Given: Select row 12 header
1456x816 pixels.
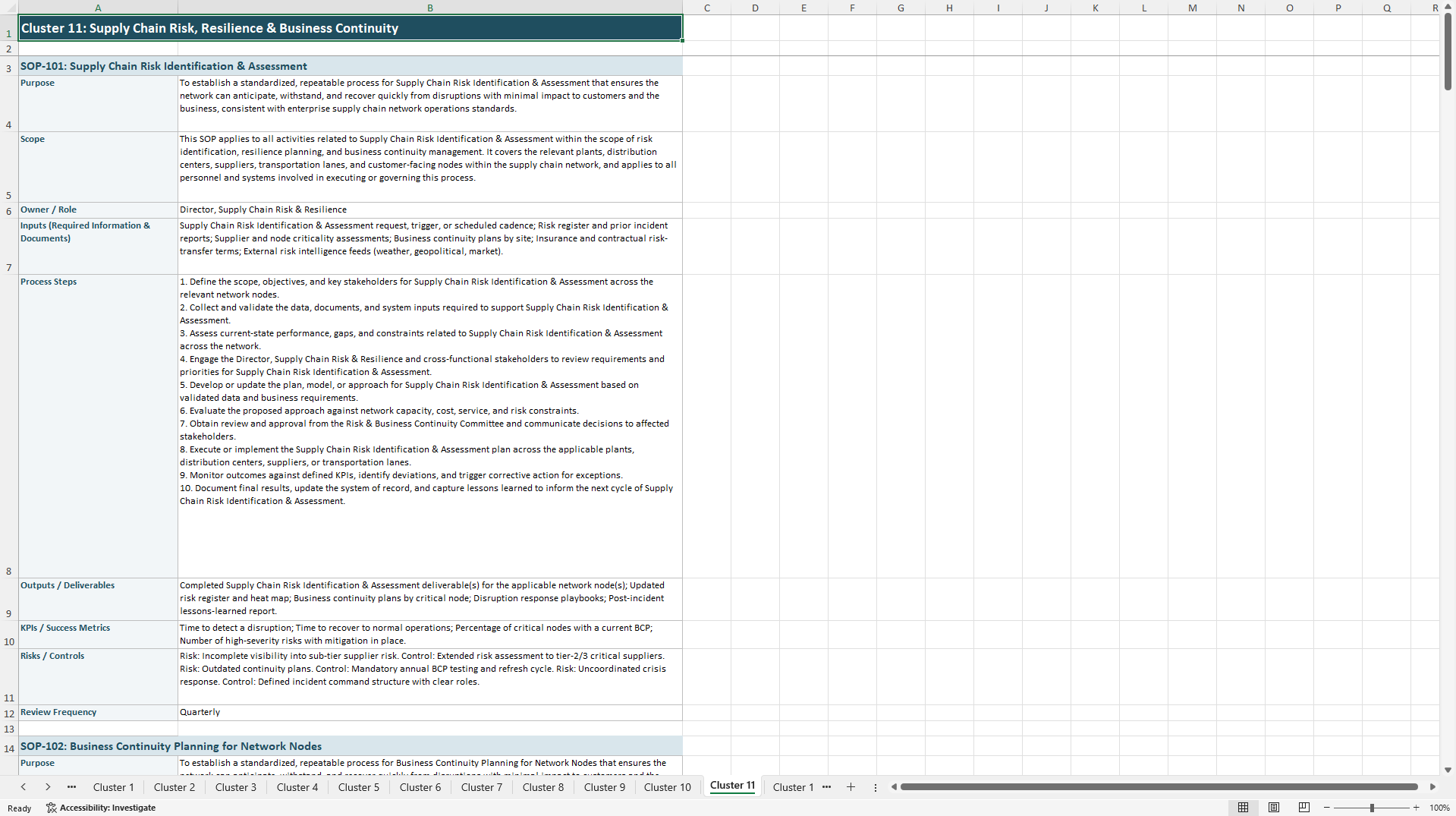Looking at the screenshot, I should click(x=9, y=713).
